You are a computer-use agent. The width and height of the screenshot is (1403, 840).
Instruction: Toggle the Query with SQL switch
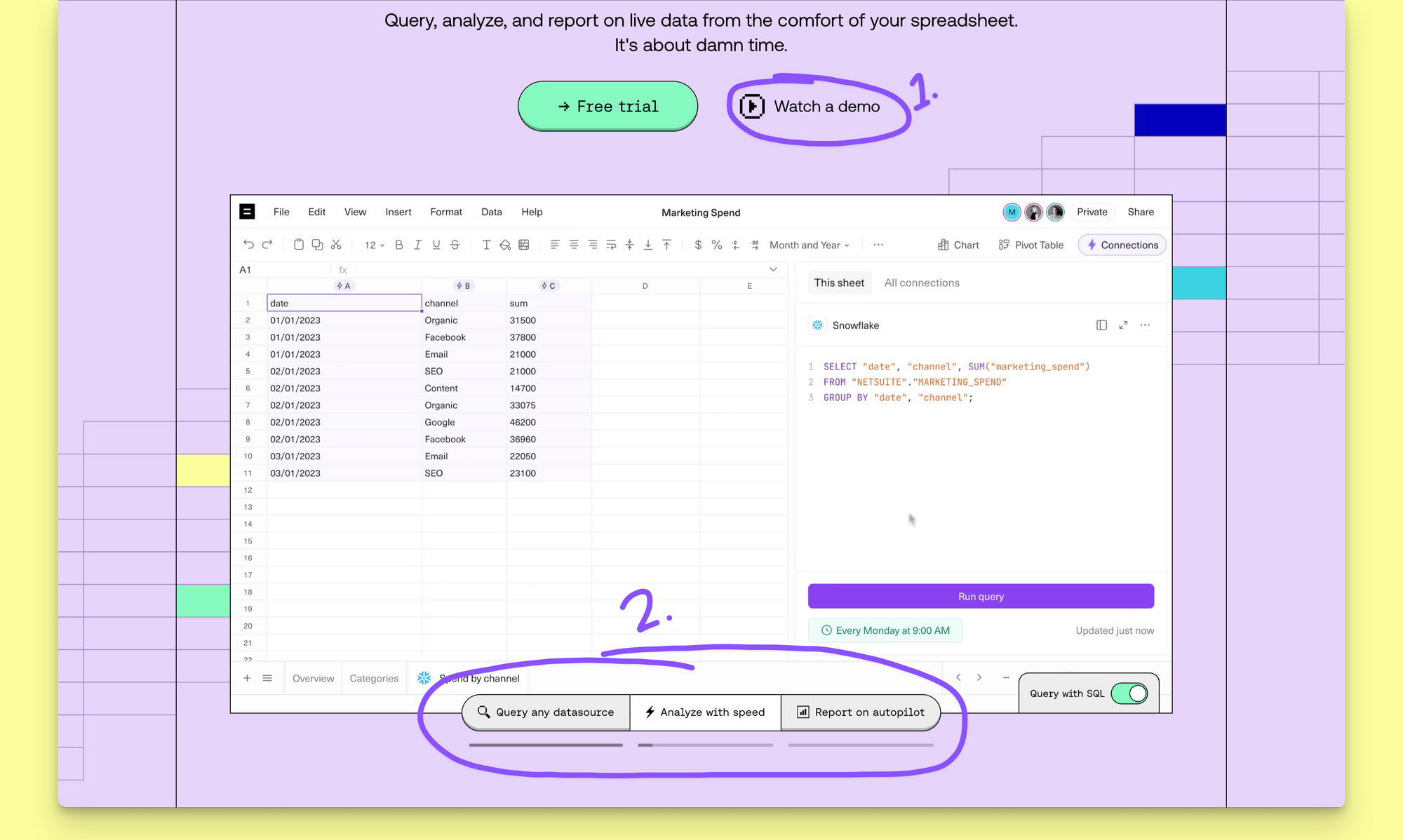click(1129, 693)
